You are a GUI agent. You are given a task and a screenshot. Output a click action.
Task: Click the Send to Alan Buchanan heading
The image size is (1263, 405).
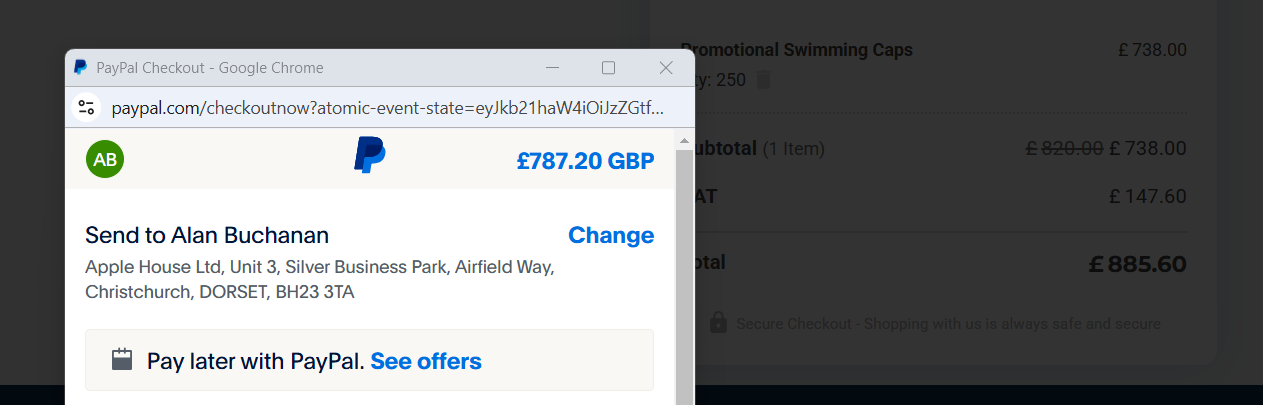(x=207, y=235)
